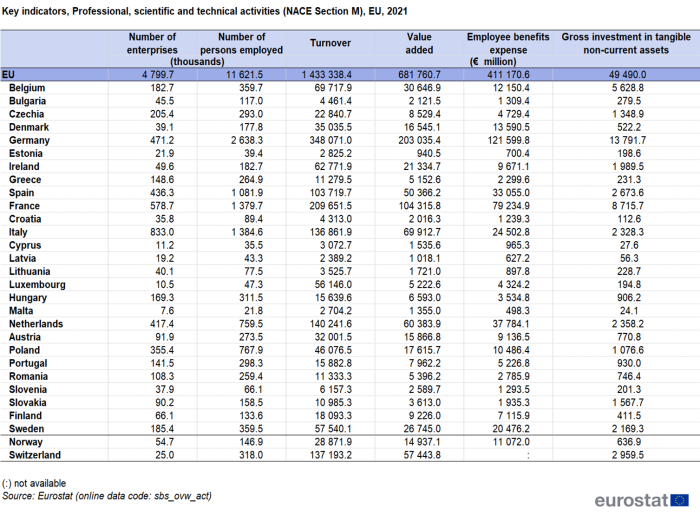Click the 'Spain' row label

coord(21,193)
